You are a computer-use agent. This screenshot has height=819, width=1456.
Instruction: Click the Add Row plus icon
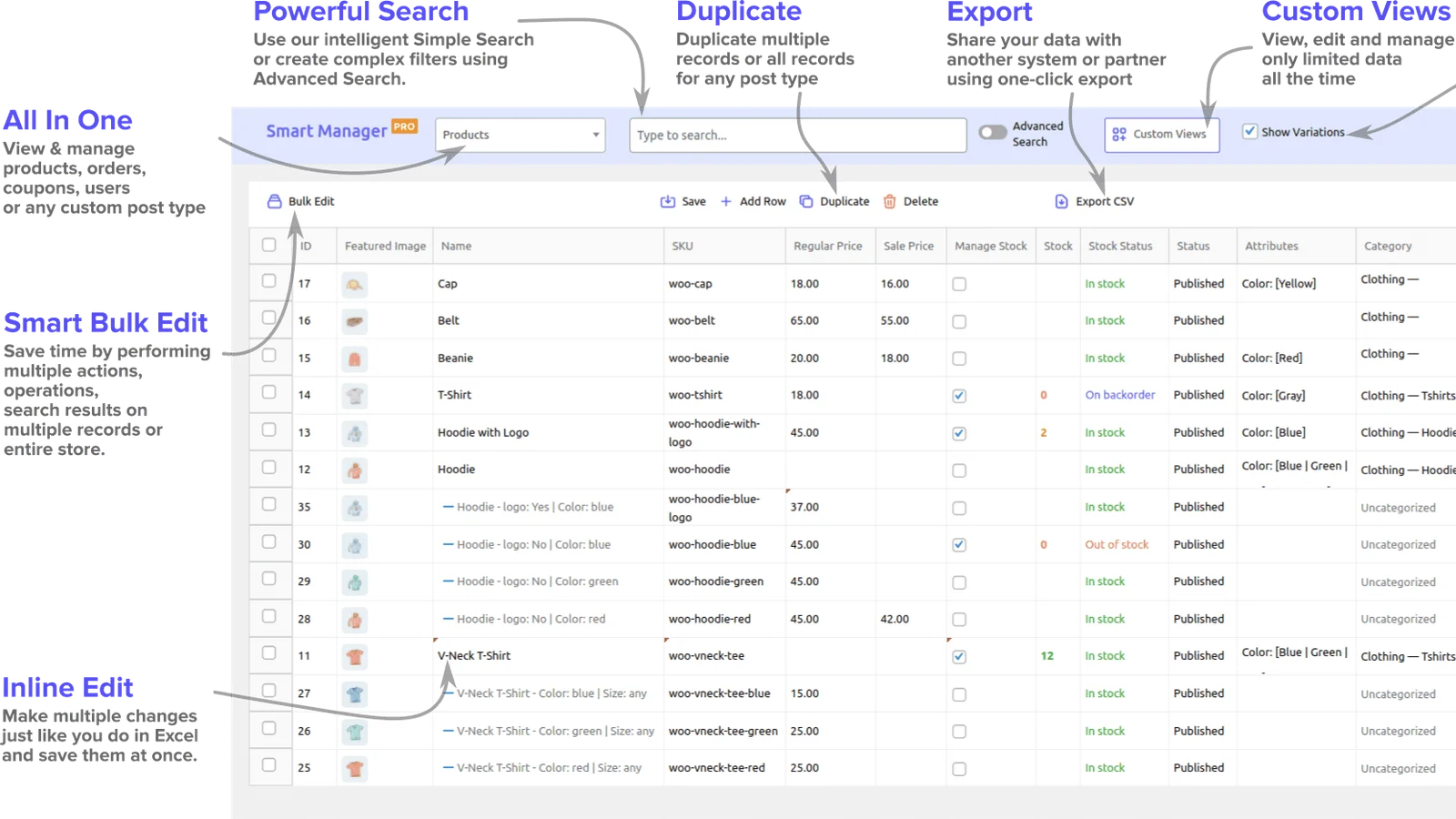726,201
